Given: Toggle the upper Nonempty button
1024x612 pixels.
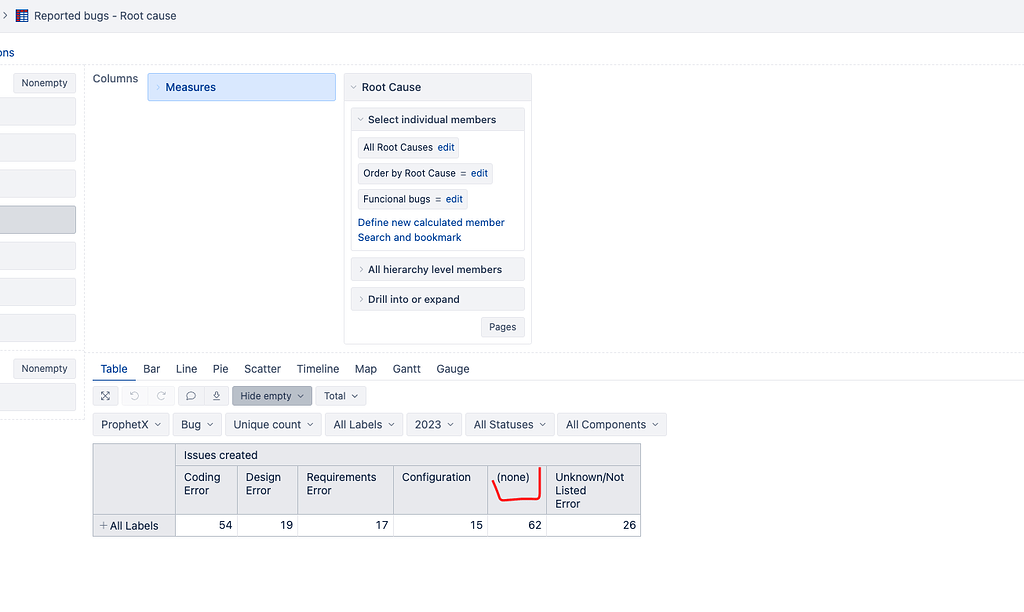Looking at the screenshot, I should tap(44, 83).
